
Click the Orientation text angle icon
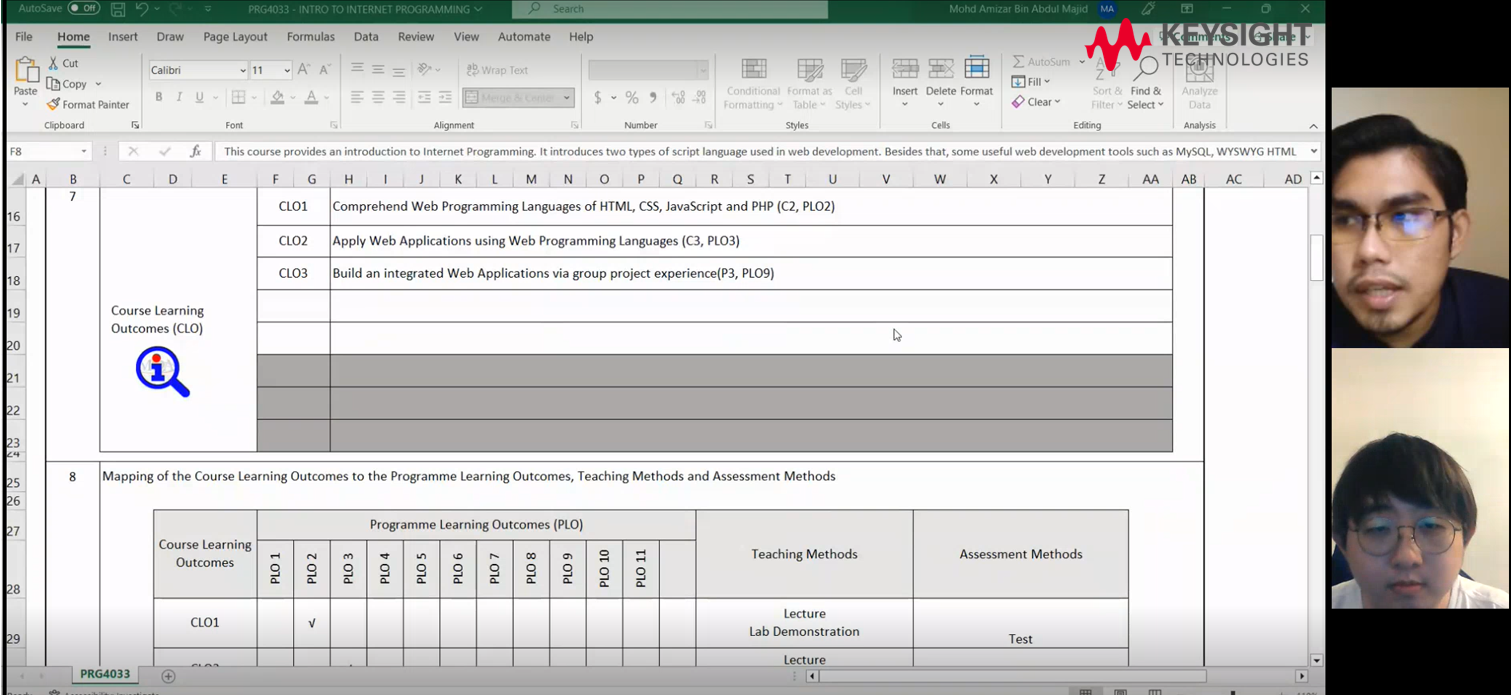pos(425,70)
